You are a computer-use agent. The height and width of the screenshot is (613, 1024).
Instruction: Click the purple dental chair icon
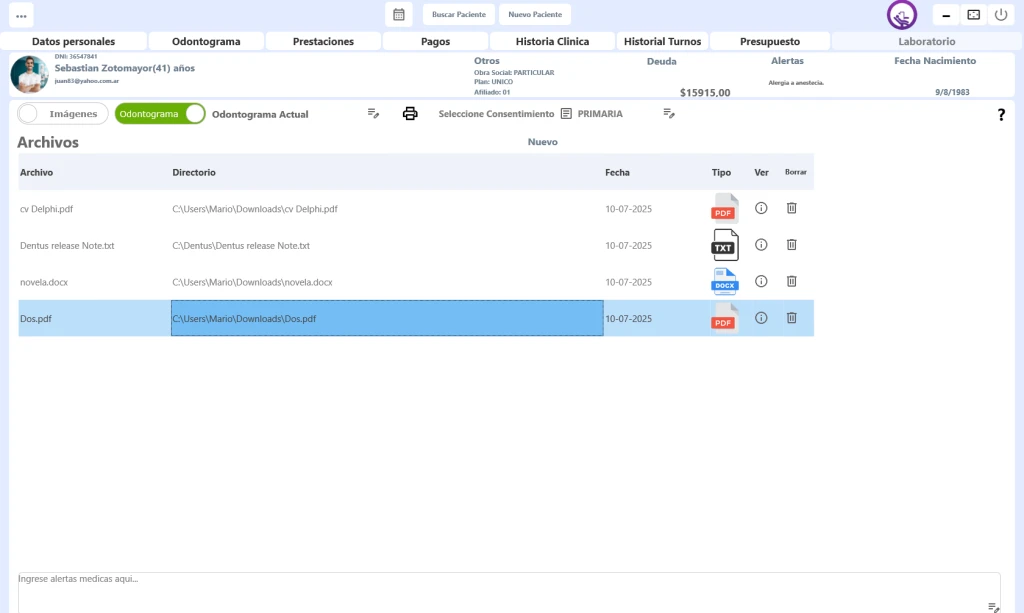pyautogui.click(x=902, y=16)
